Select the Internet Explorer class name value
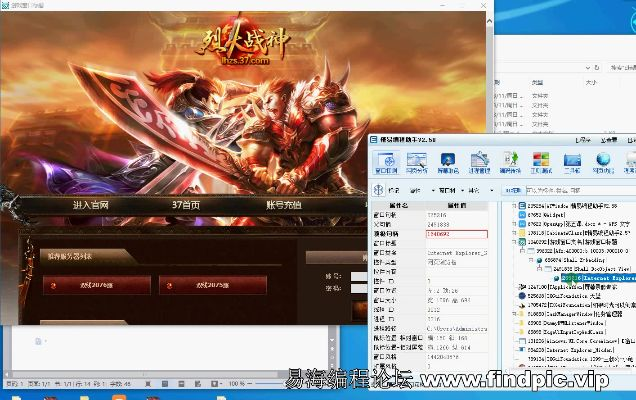Image resolution: width=636 pixels, height=400 pixels. click(457, 253)
